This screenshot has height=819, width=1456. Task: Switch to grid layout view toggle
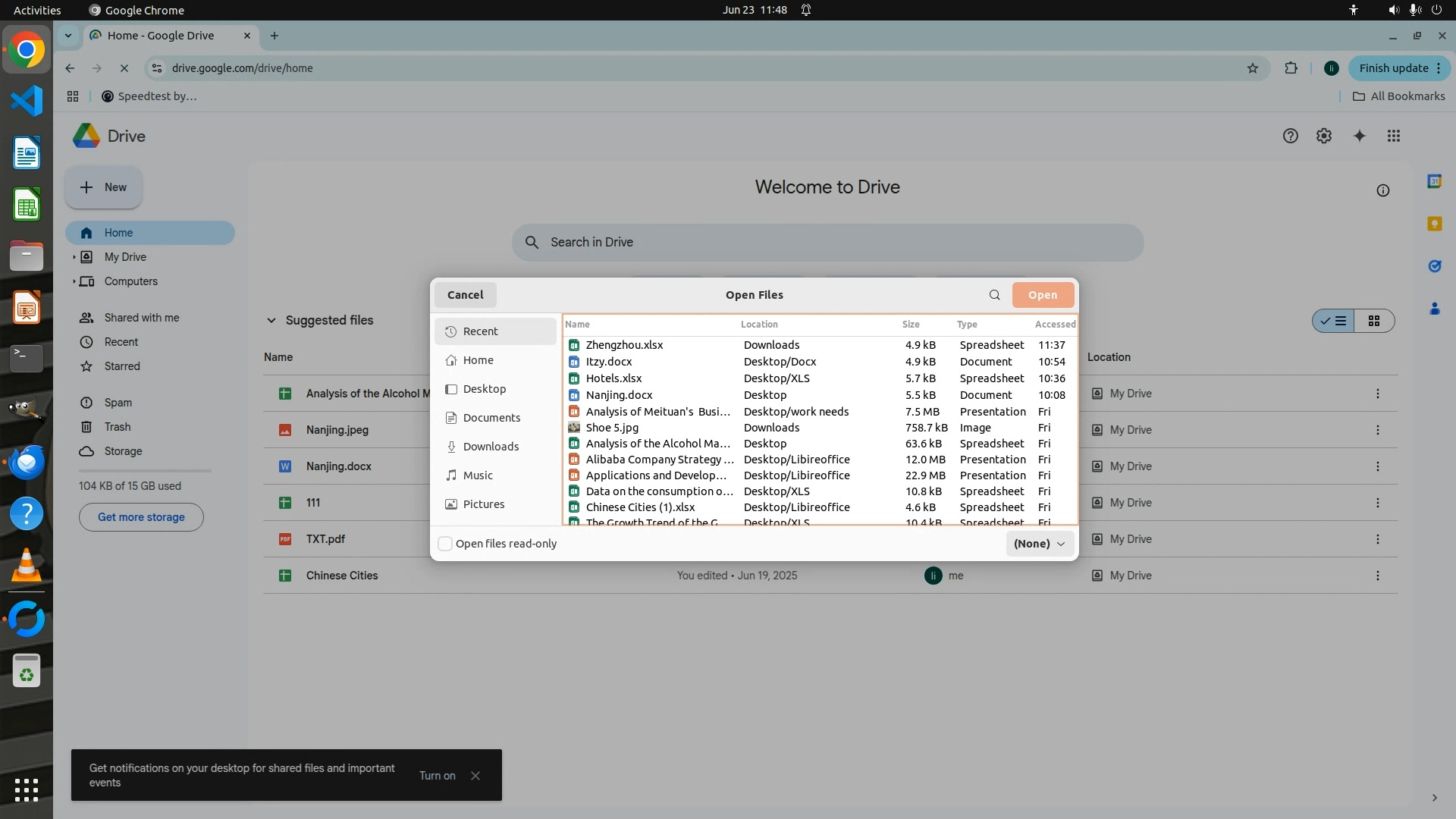(x=1373, y=321)
